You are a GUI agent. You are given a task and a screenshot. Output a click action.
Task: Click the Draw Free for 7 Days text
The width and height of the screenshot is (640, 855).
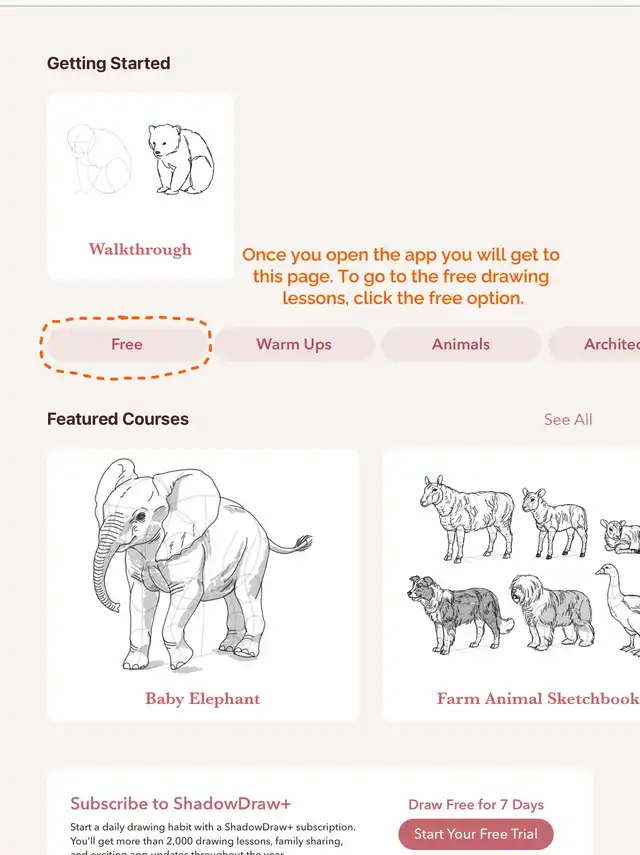476,805
